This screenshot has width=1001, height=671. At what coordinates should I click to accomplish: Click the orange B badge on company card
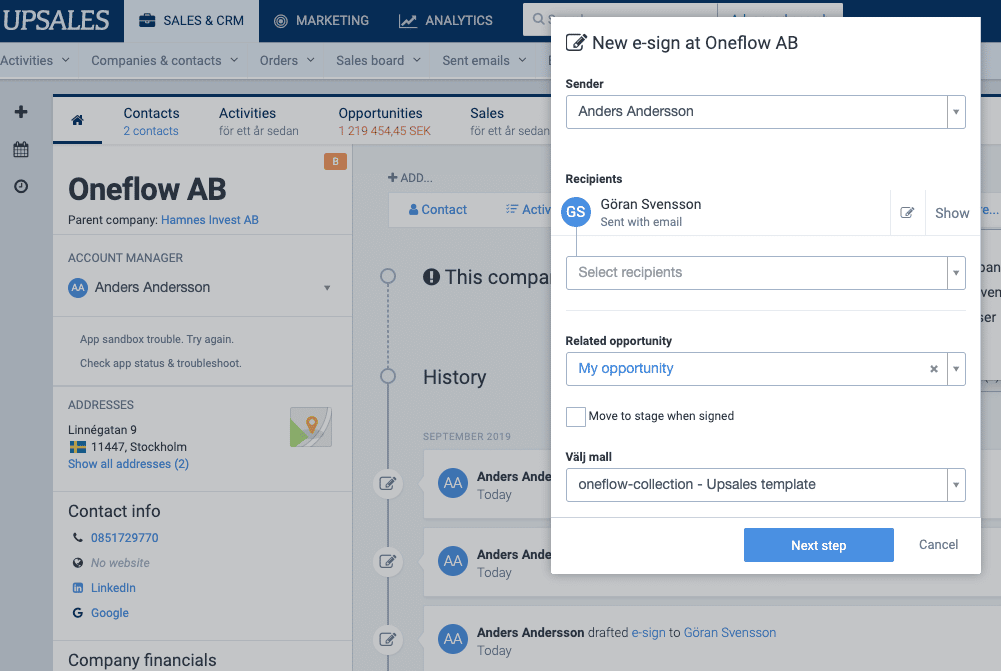click(335, 162)
